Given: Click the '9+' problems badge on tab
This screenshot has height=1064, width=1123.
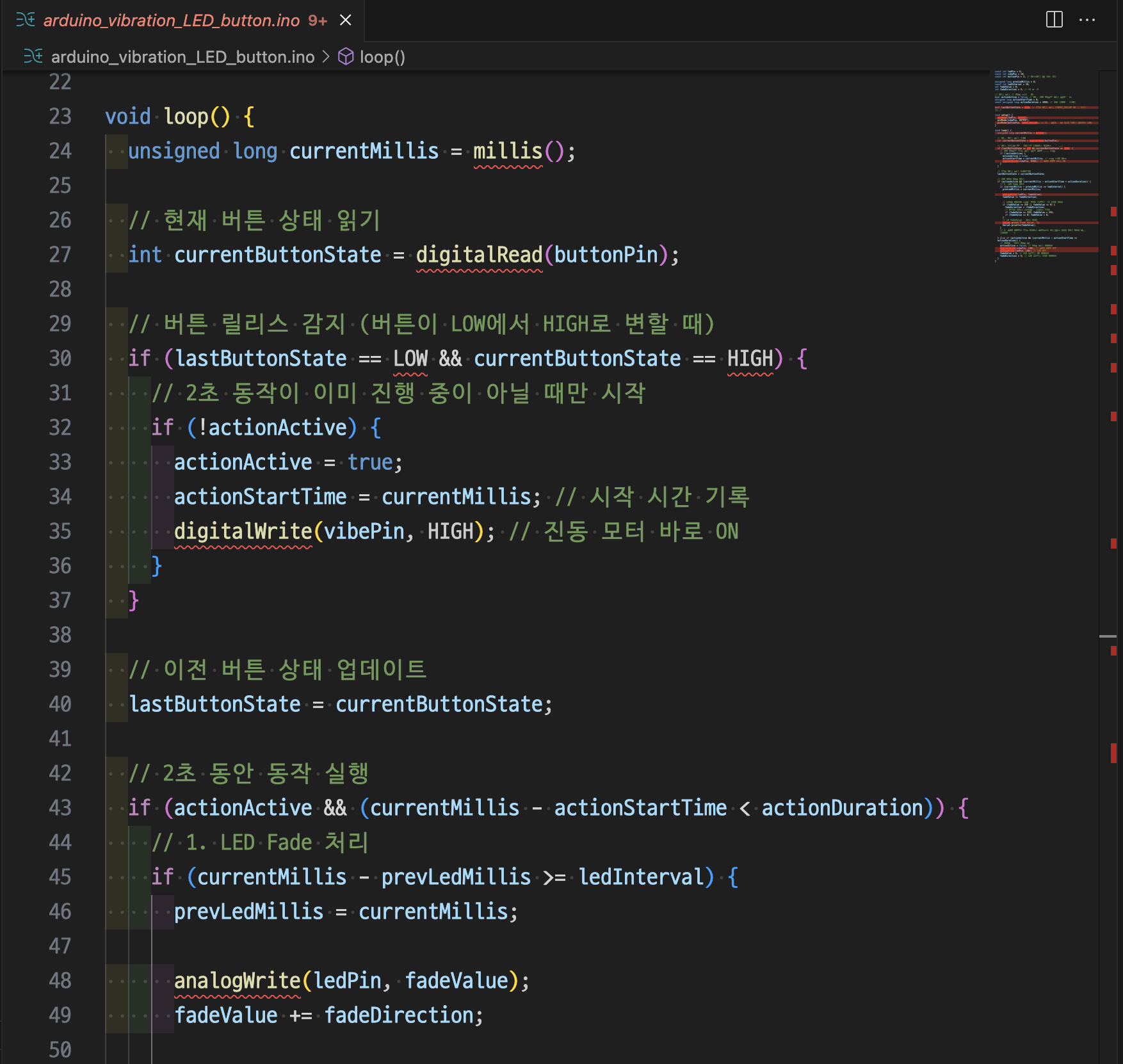Looking at the screenshot, I should click(318, 20).
